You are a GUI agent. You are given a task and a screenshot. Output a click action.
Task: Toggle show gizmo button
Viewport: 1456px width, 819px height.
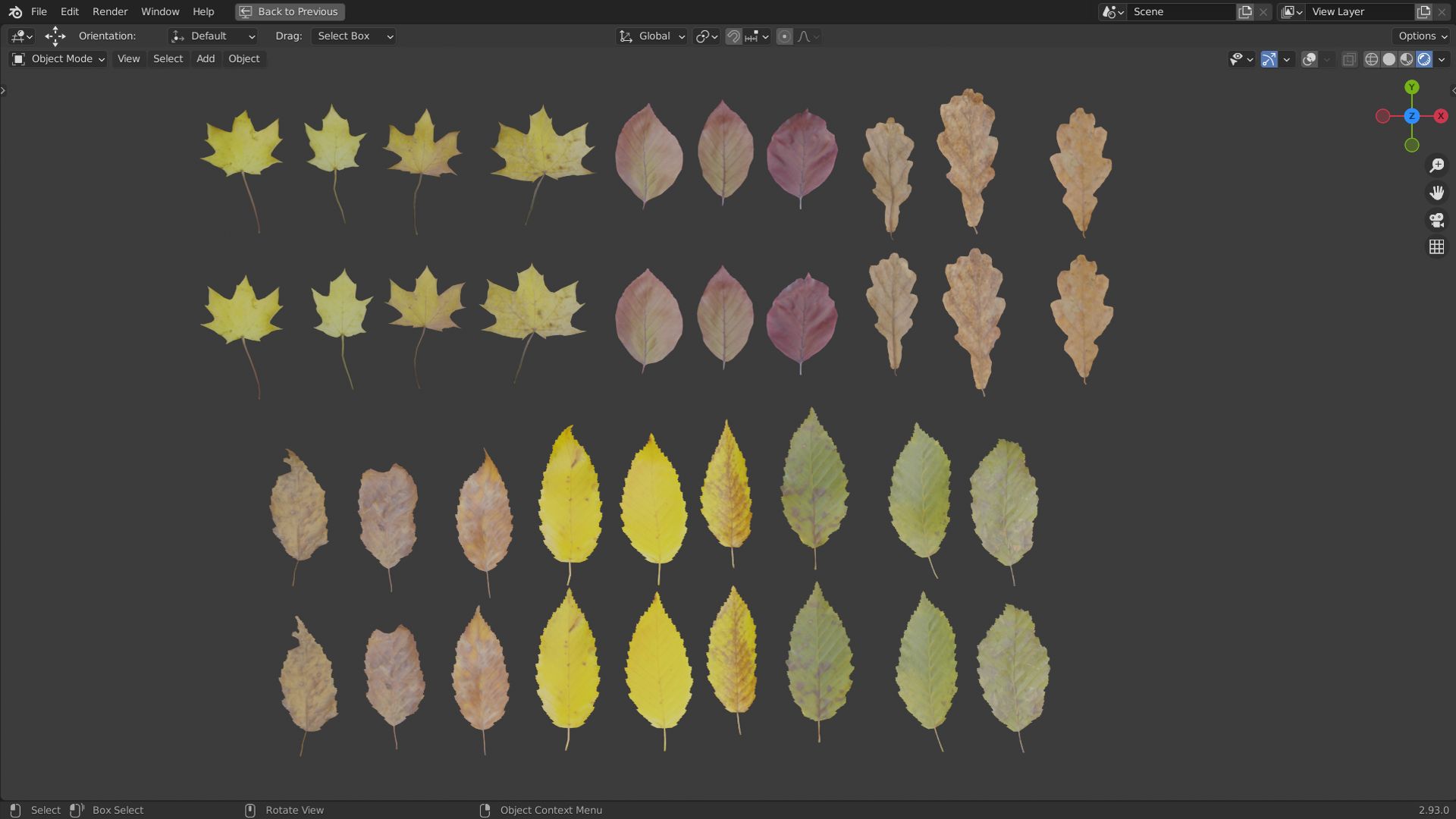[1269, 59]
